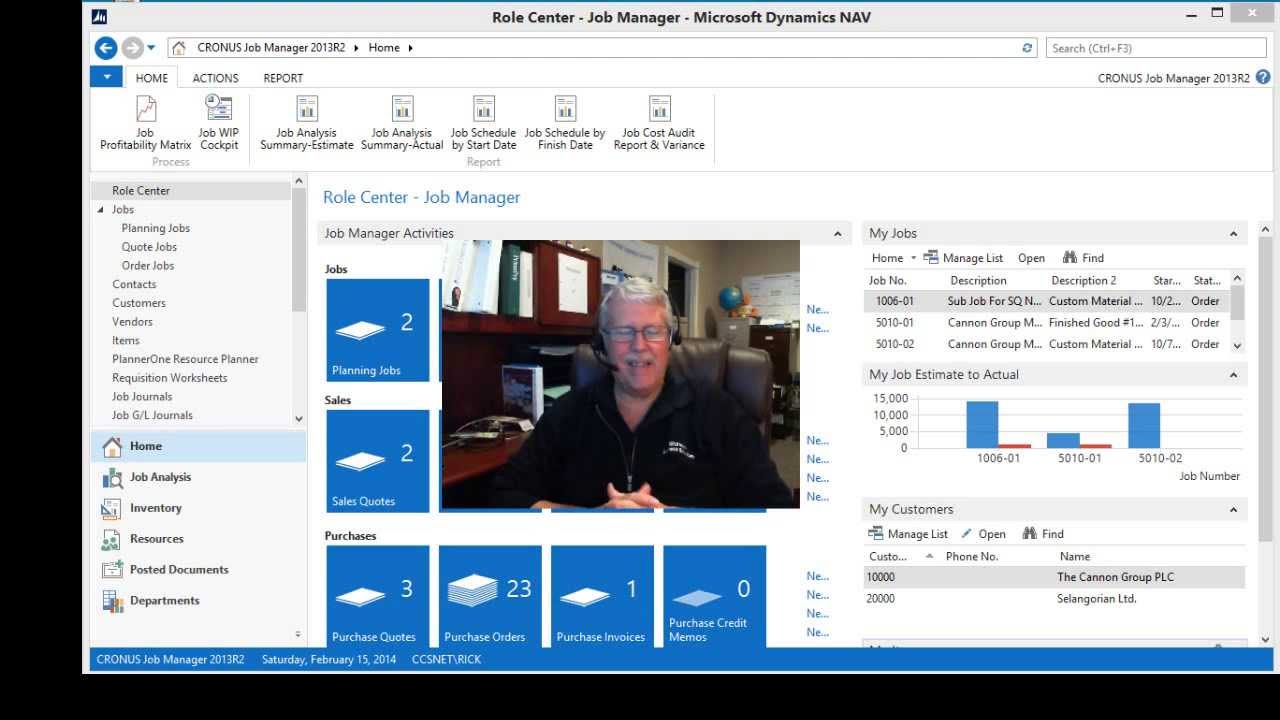
Task: Open Home dropdown in My Jobs
Action: tap(893, 258)
